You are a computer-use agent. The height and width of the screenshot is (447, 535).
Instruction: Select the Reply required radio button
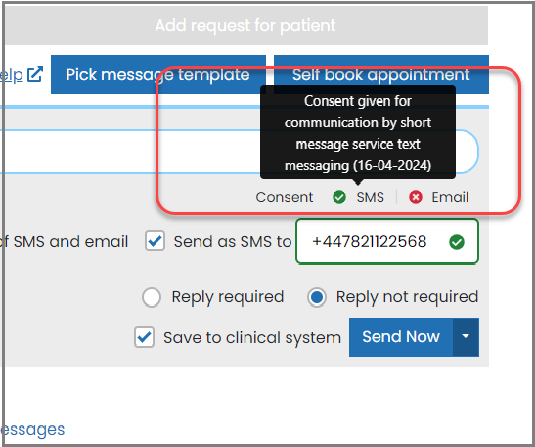151,297
